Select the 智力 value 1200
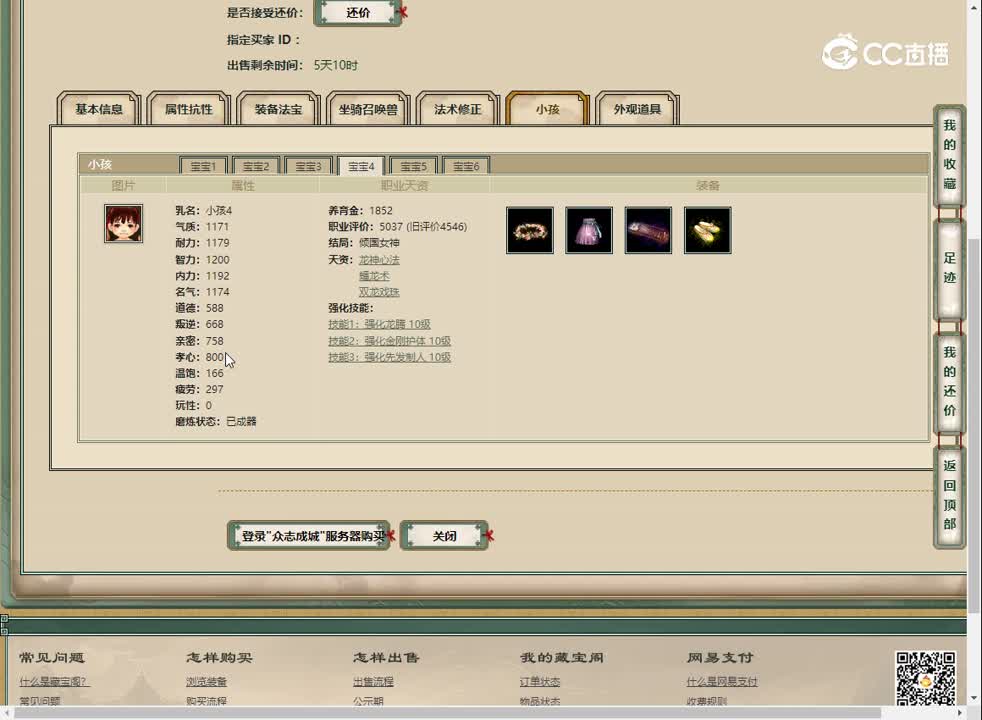This screenshot has height=720, width=982. (x=217, y=259)
